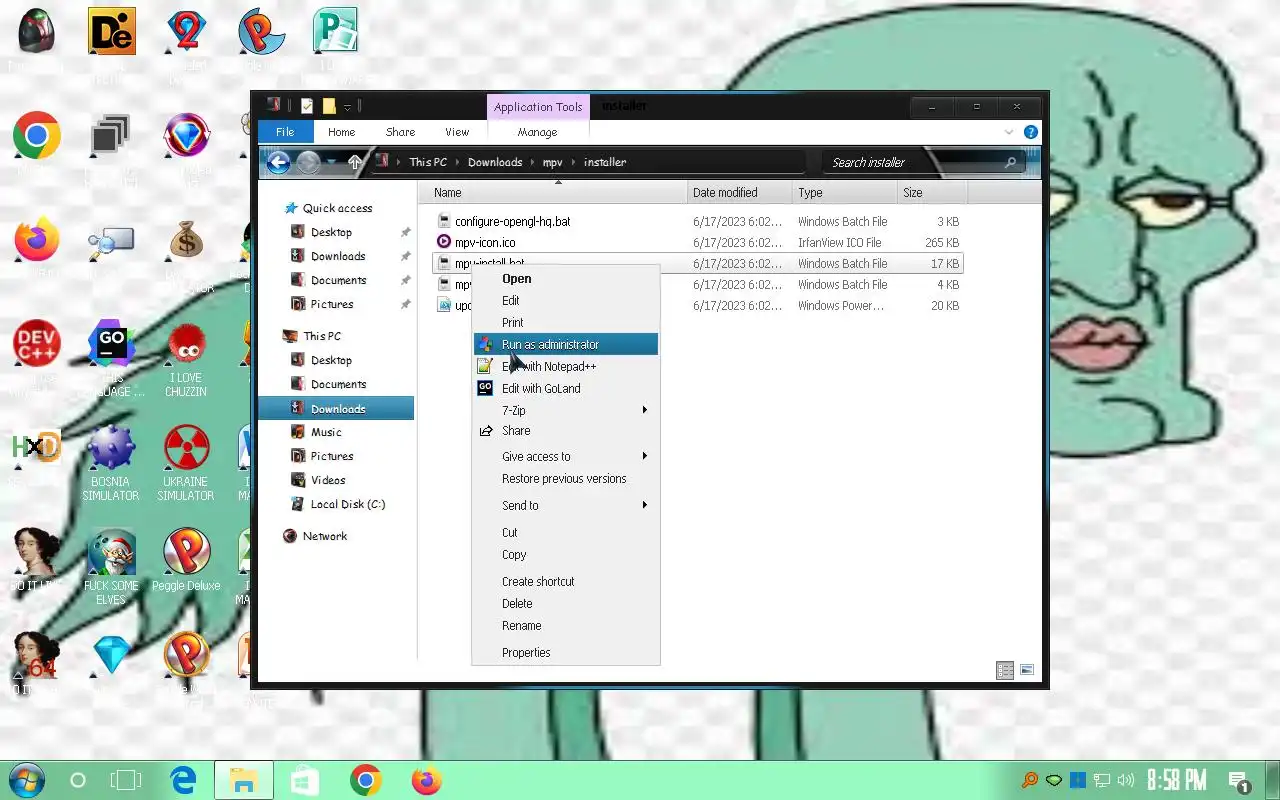
Task: Launch the GoLand desktop shortcut
Action: 111,358
